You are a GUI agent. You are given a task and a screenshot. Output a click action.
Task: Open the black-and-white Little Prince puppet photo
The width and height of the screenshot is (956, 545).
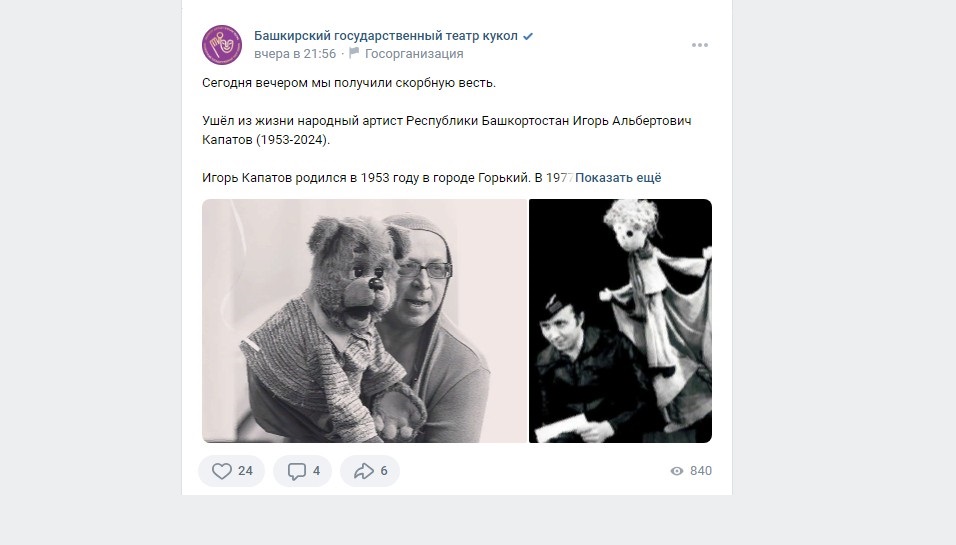tap(620, 321)
